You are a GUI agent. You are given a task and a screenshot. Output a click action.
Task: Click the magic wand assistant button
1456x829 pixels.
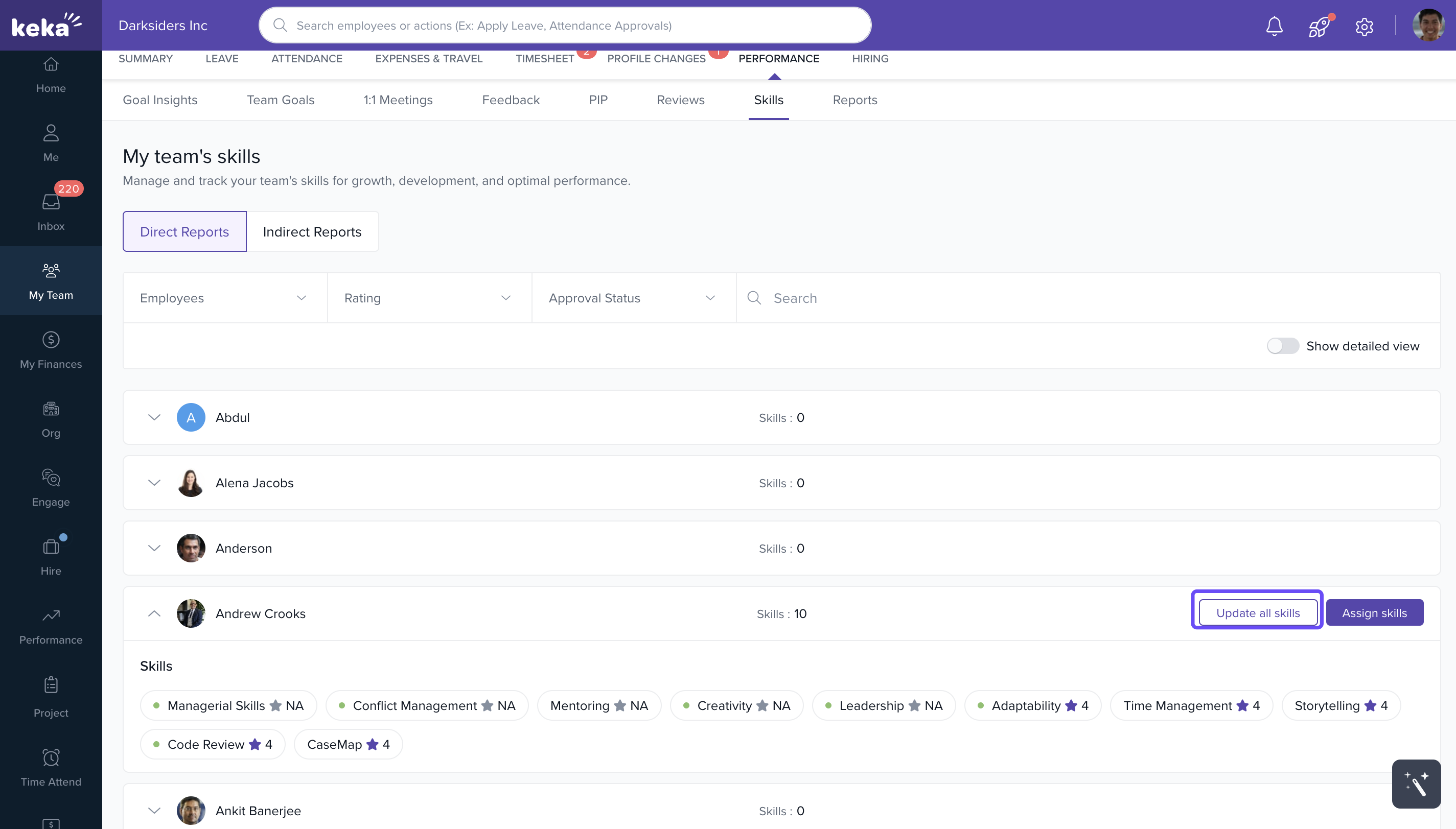coord(1416,784)
